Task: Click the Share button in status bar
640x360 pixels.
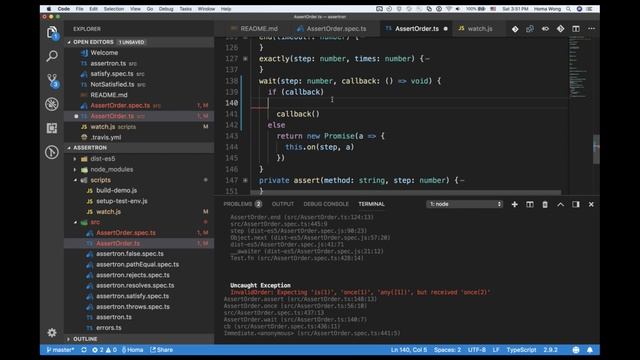Action: [x=162, y=350]
